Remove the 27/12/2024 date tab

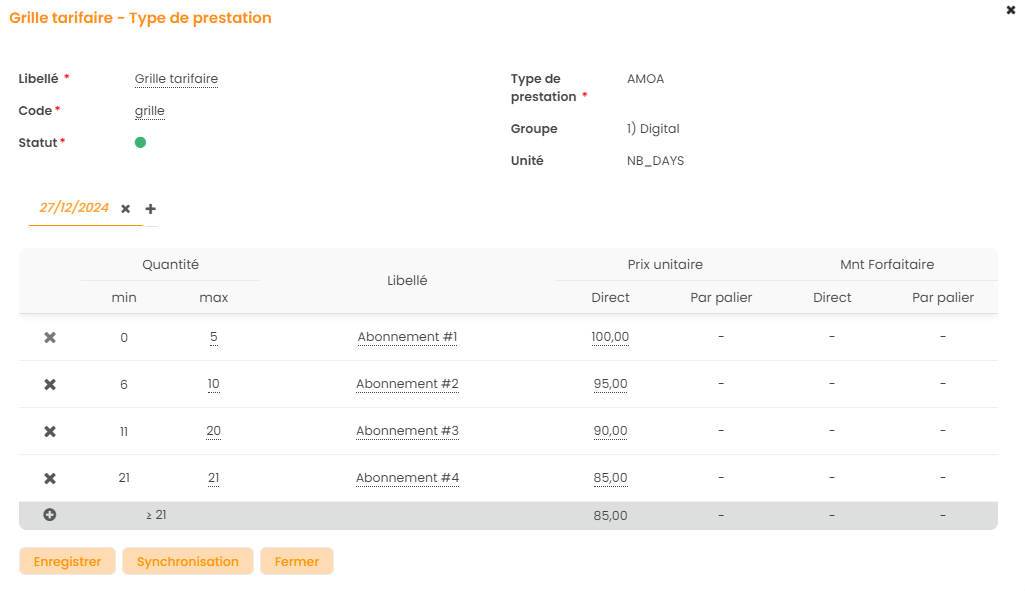point(125,209)
